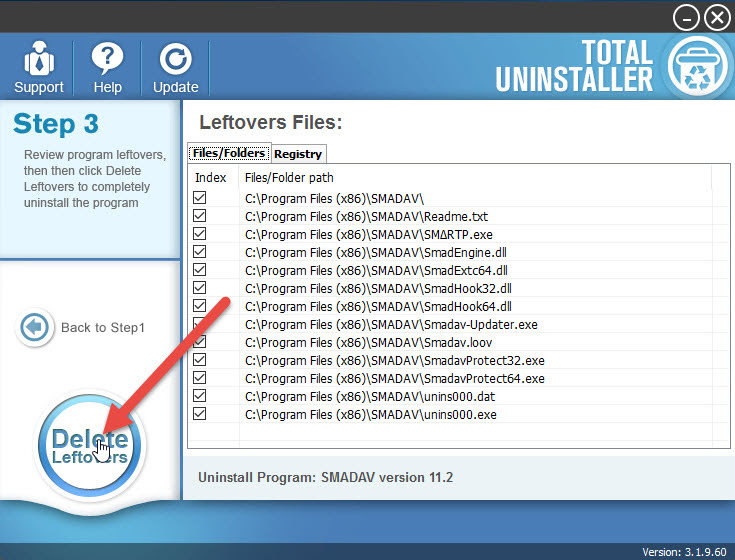Click the Back to Step1 arrow icon
This screenshot has height=560, width=735.
(35, 327)
